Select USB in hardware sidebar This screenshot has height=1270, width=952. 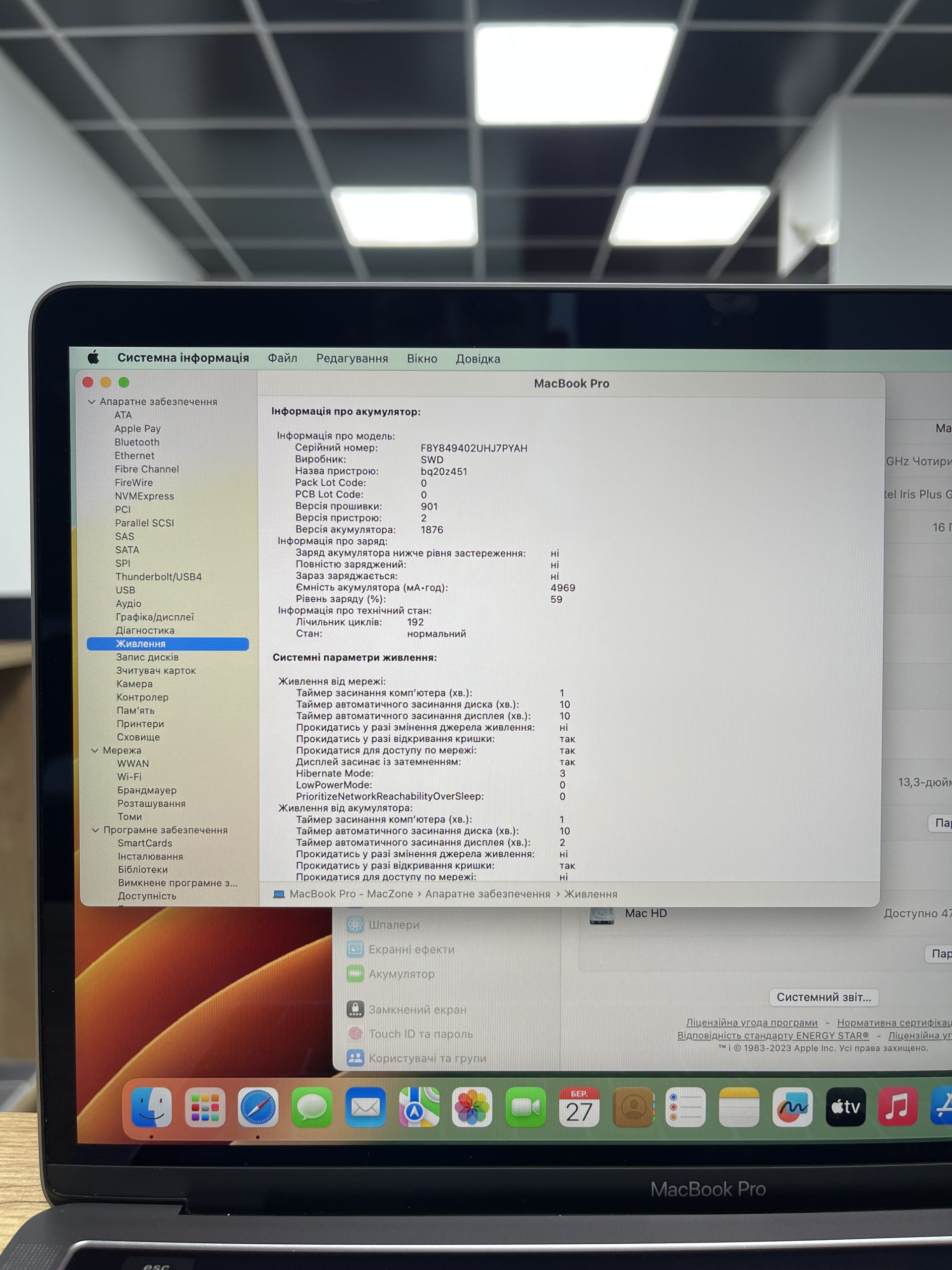[x=125, y=590]
